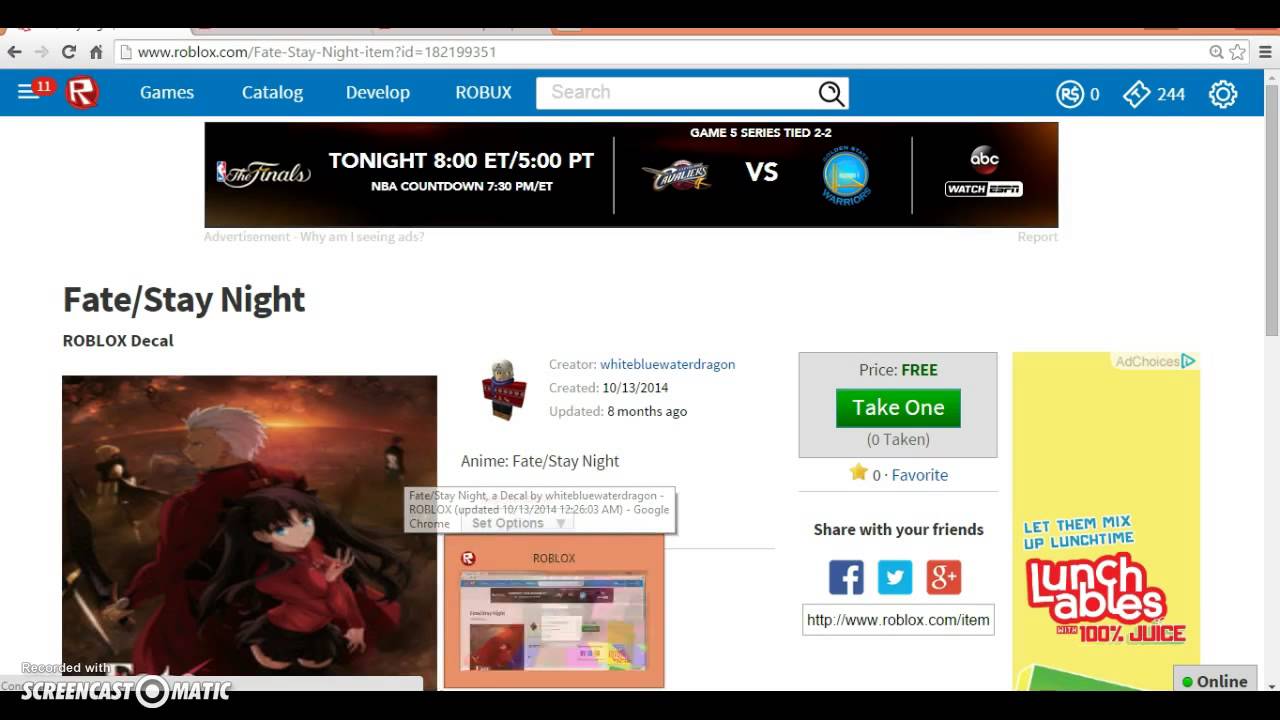The height and width of the screenshot is (720, 1280).
Task: Click the AdChoices icon
Action: tap(1188, 361)
